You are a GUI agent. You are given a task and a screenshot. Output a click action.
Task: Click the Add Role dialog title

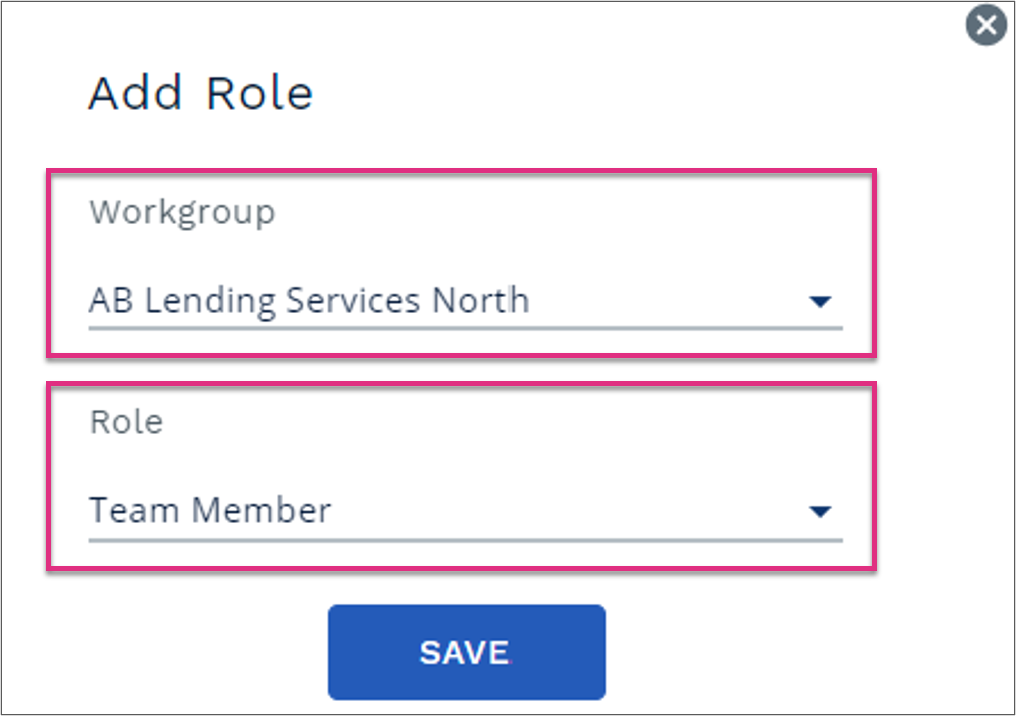[201, 93]
